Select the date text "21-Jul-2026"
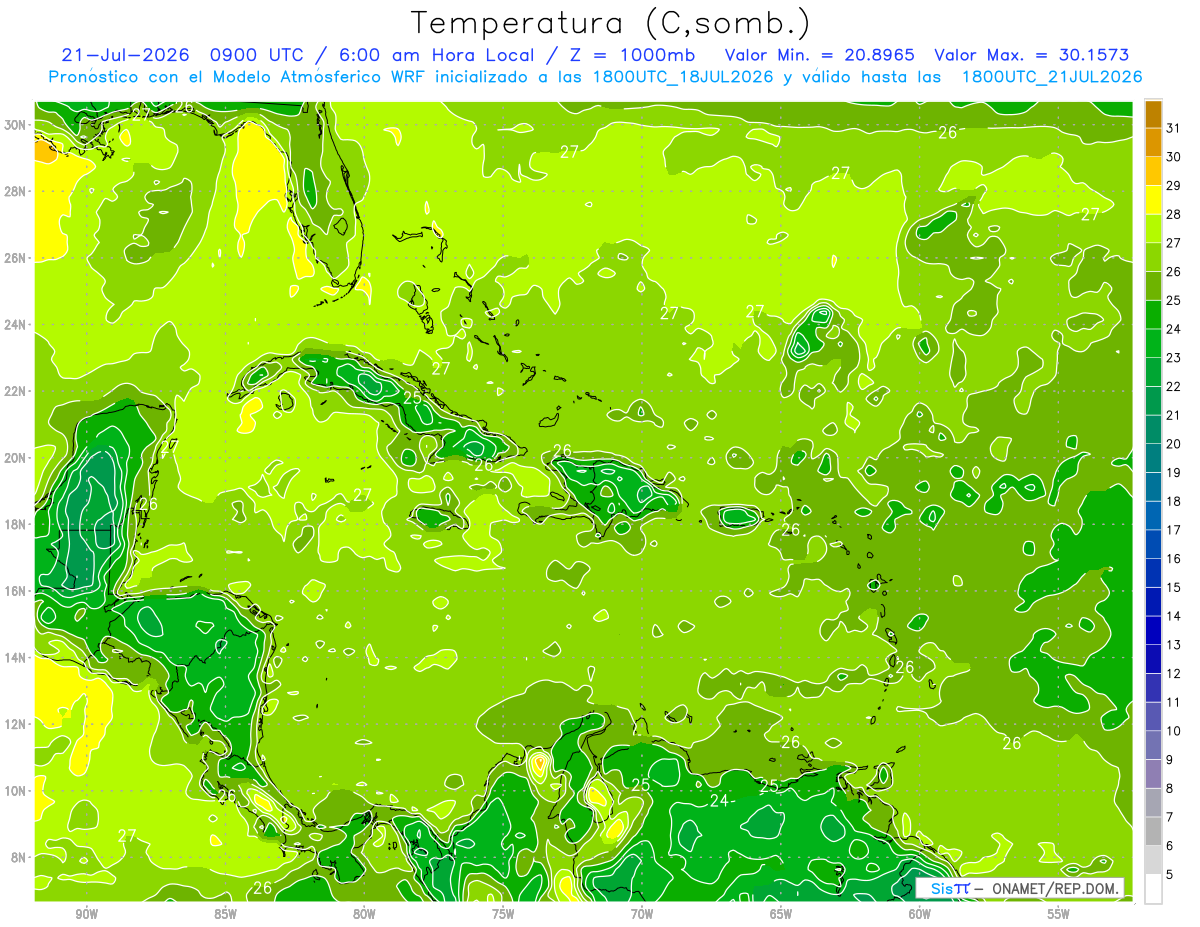Image resolution: width=1200 pixels, height=927 pixels. [x=126, y=55]
